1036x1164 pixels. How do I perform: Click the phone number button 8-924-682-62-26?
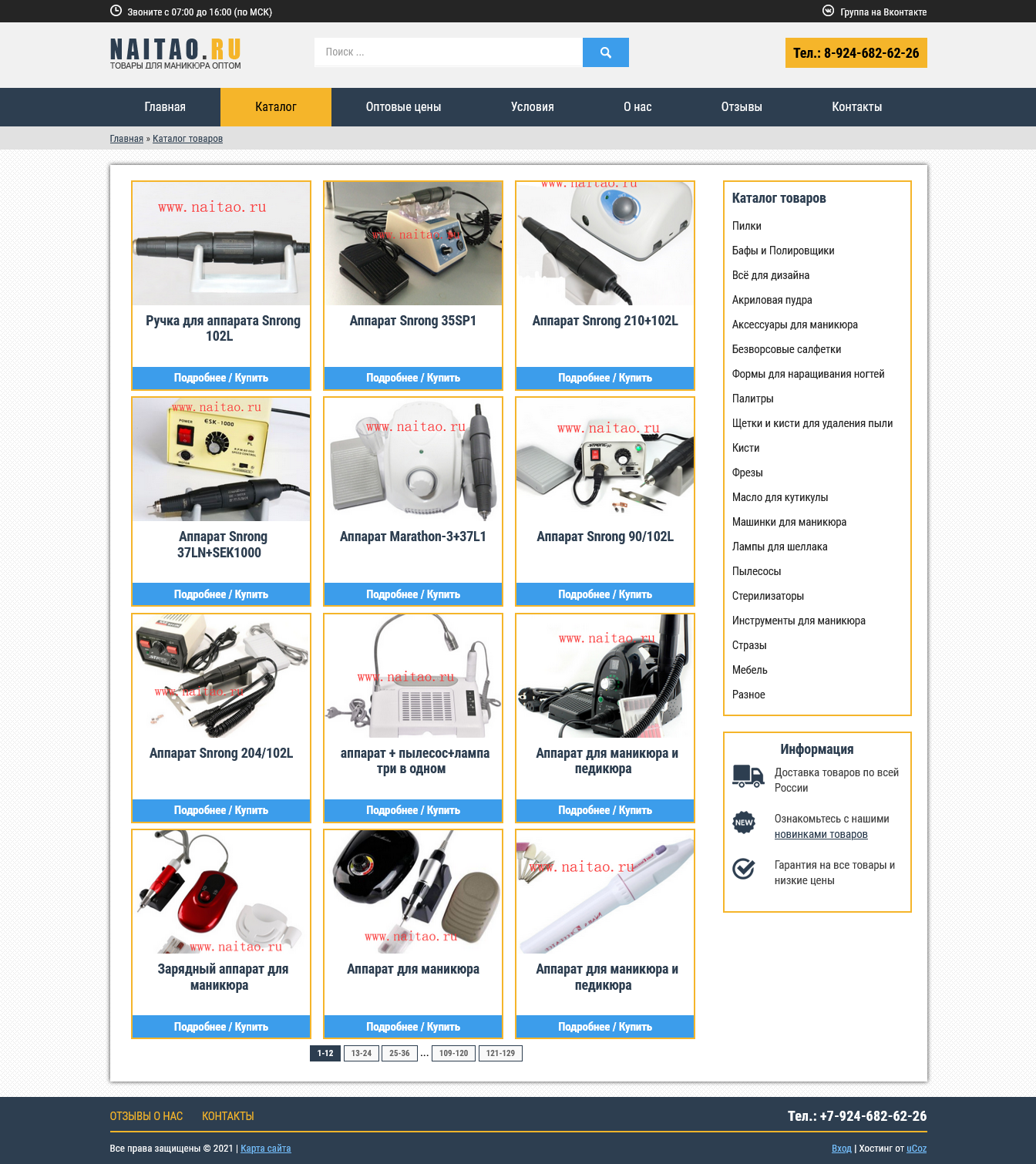point(856,53)
